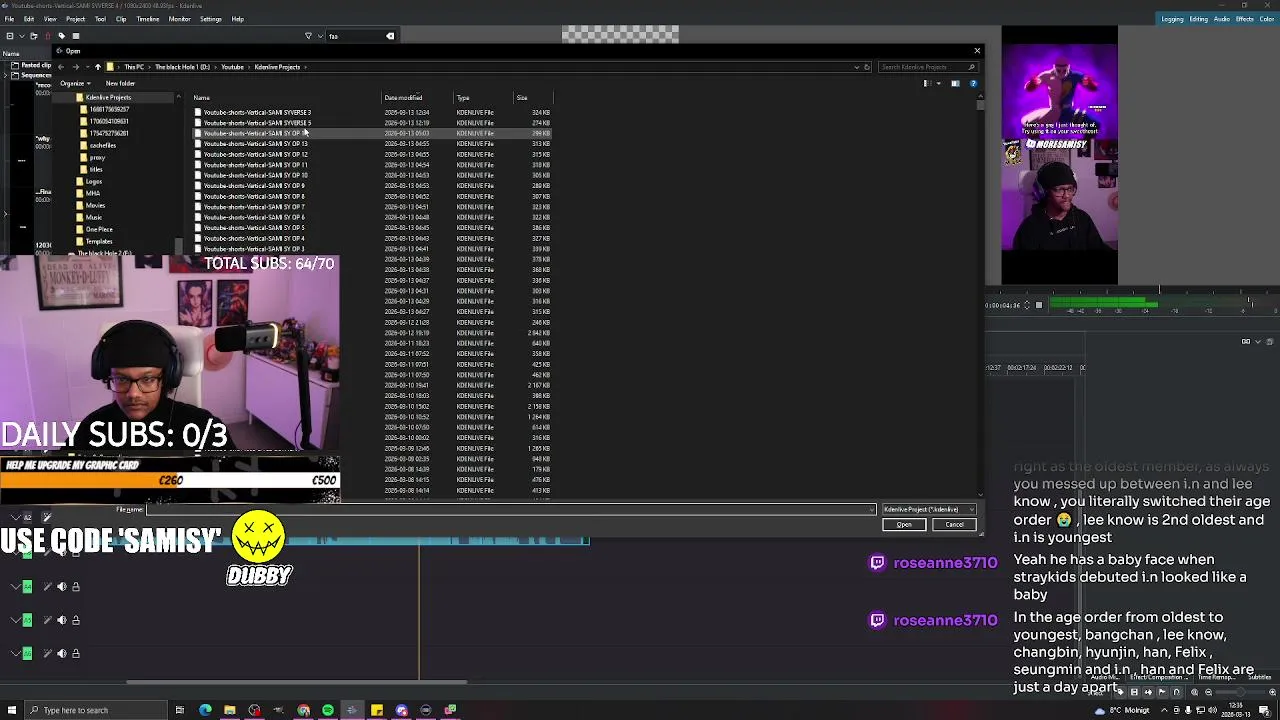Lock audio track A6

click(x=75, y=653)
